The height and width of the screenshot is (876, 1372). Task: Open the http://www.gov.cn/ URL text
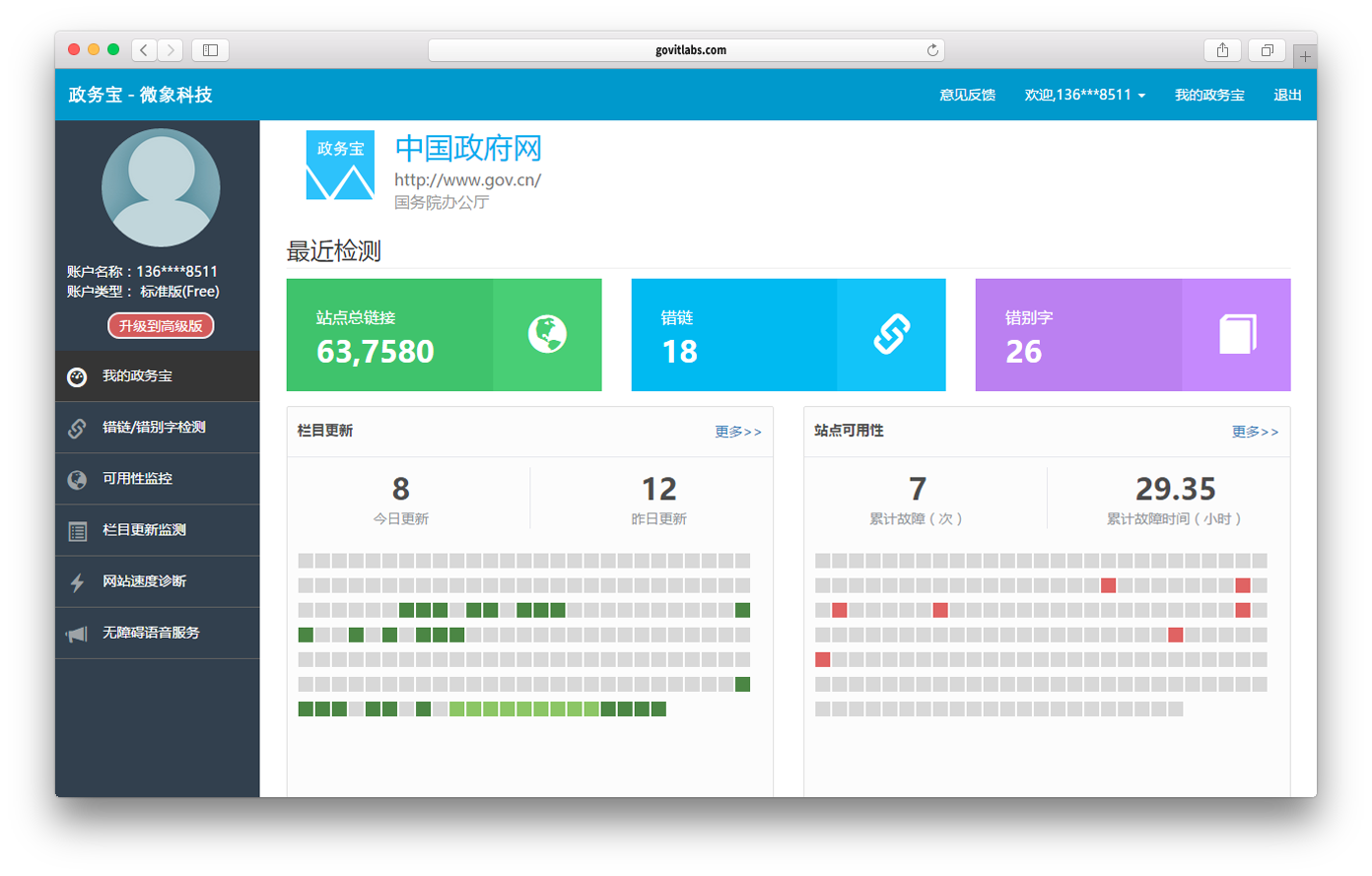click(467, 179)
